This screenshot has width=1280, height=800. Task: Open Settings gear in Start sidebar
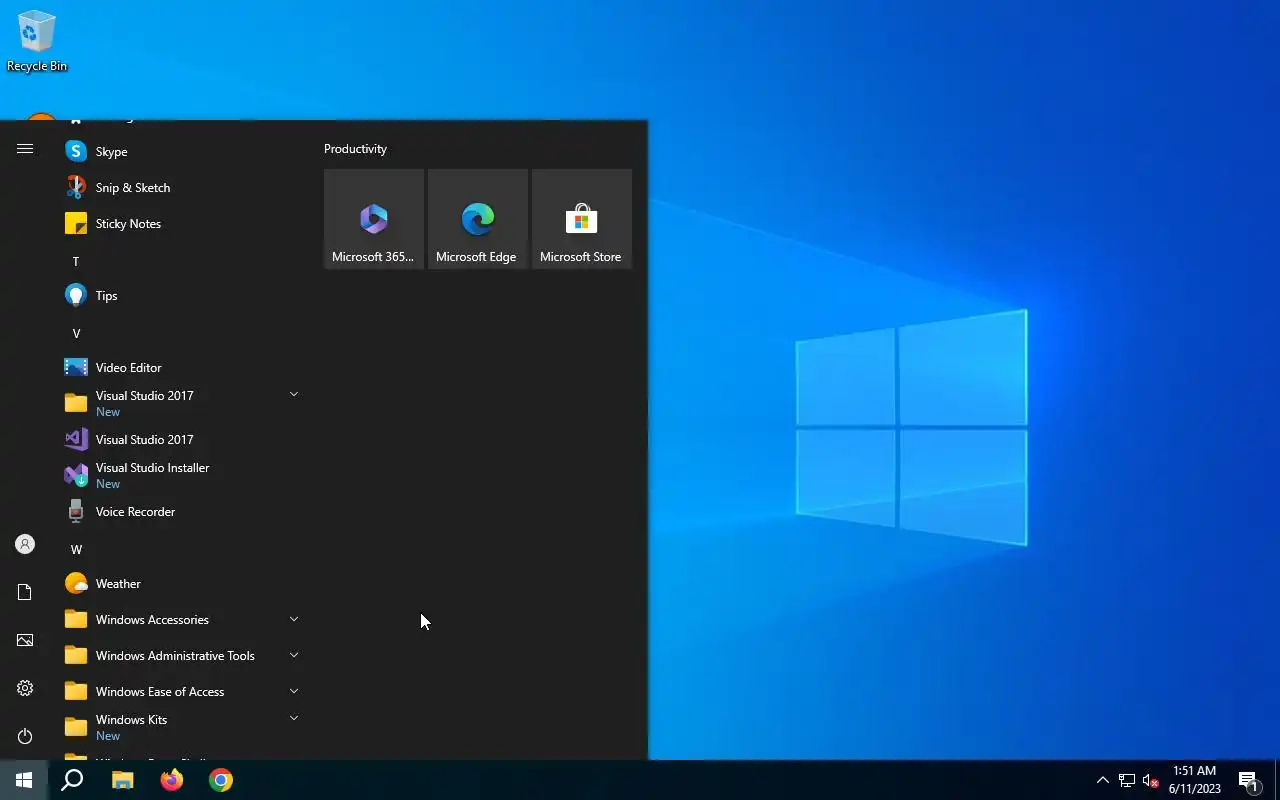point(25,688)
